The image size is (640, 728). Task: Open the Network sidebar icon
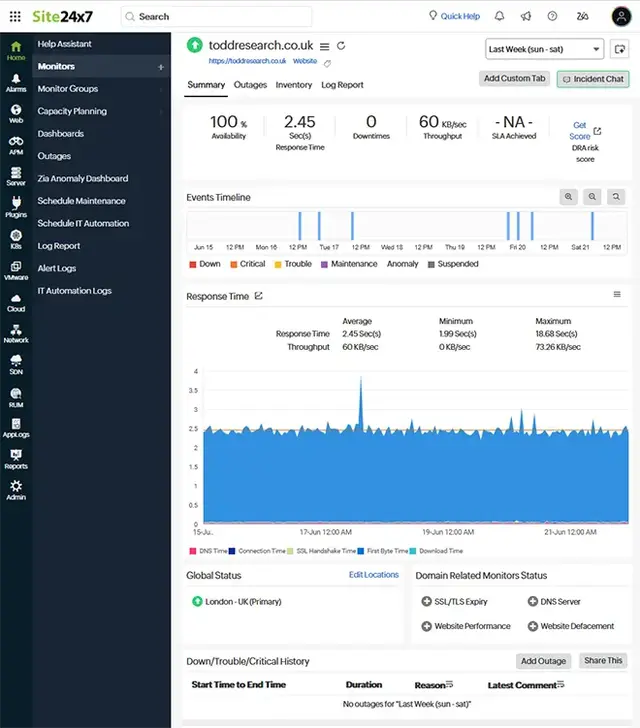click(16, 334)
